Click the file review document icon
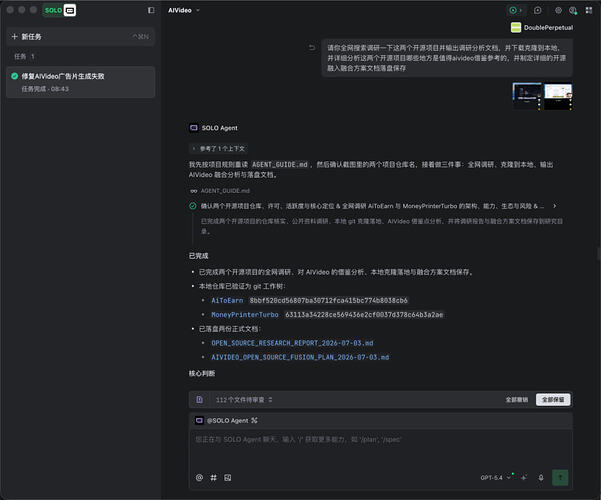 [200, 400]
